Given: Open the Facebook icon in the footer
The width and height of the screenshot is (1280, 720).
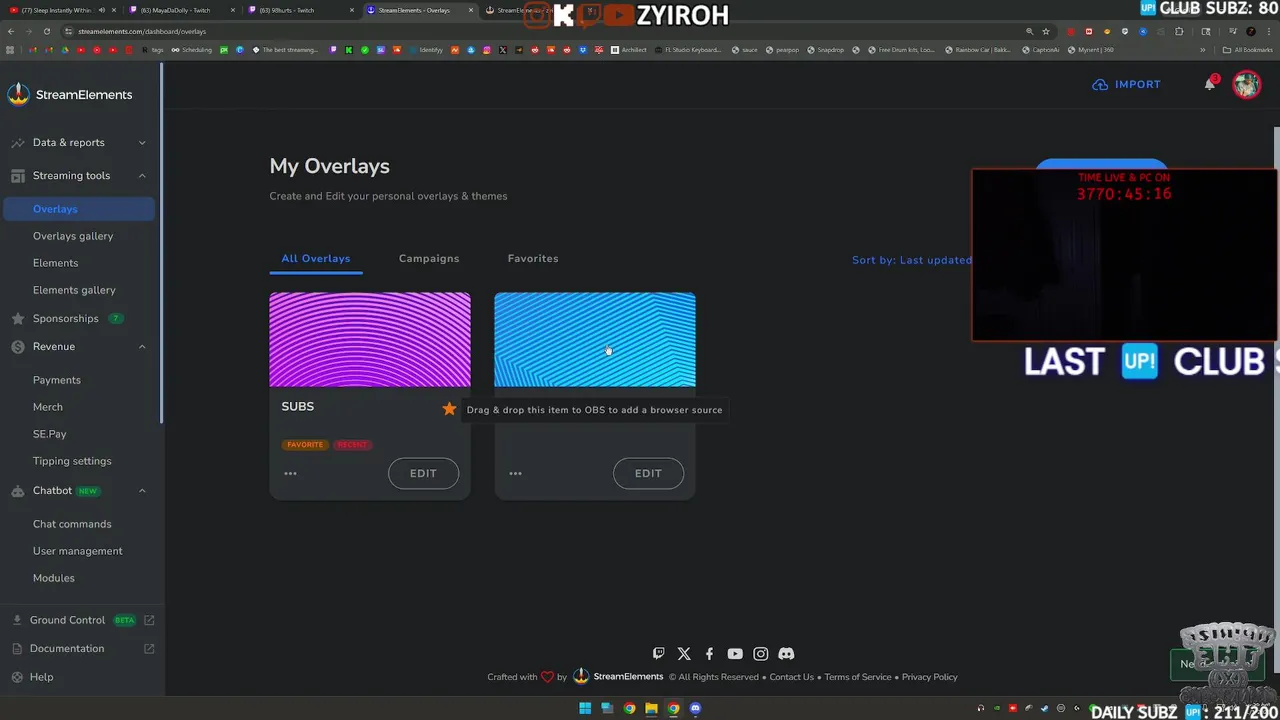Looking at the screenshot, I should (x=709, y=653).
